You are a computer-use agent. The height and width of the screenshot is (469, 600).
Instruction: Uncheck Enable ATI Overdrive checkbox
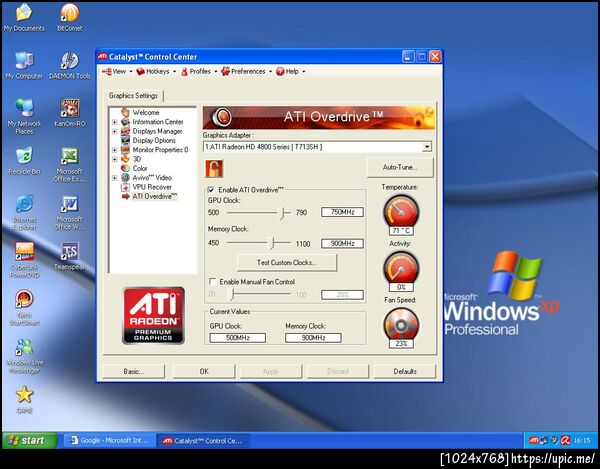(211, 190)
